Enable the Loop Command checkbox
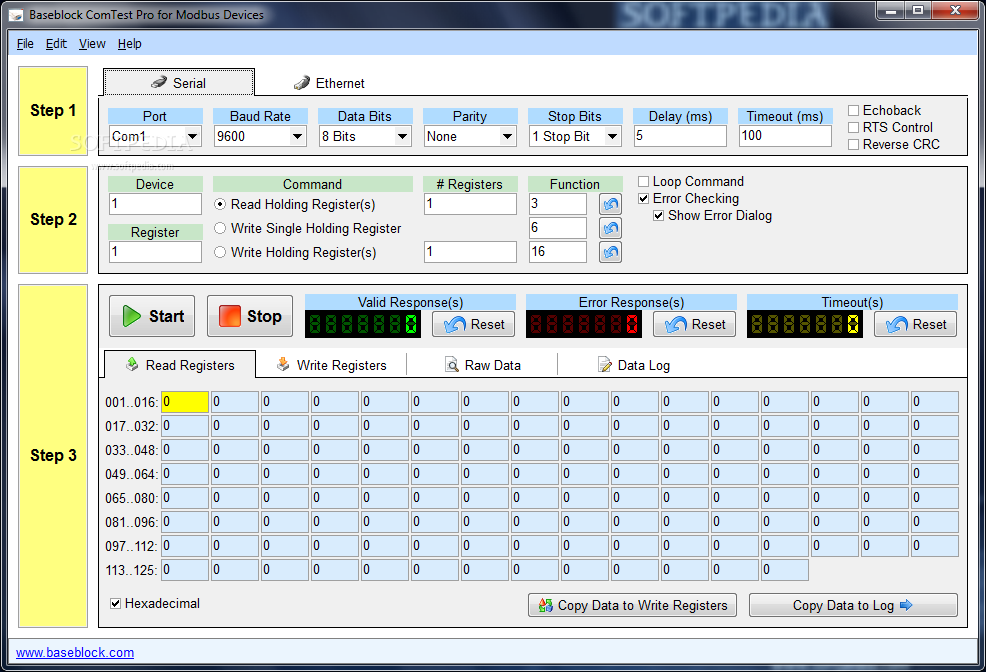Image resolution: width=986 pixels, height=672 pixels. [x=643, y=182]
